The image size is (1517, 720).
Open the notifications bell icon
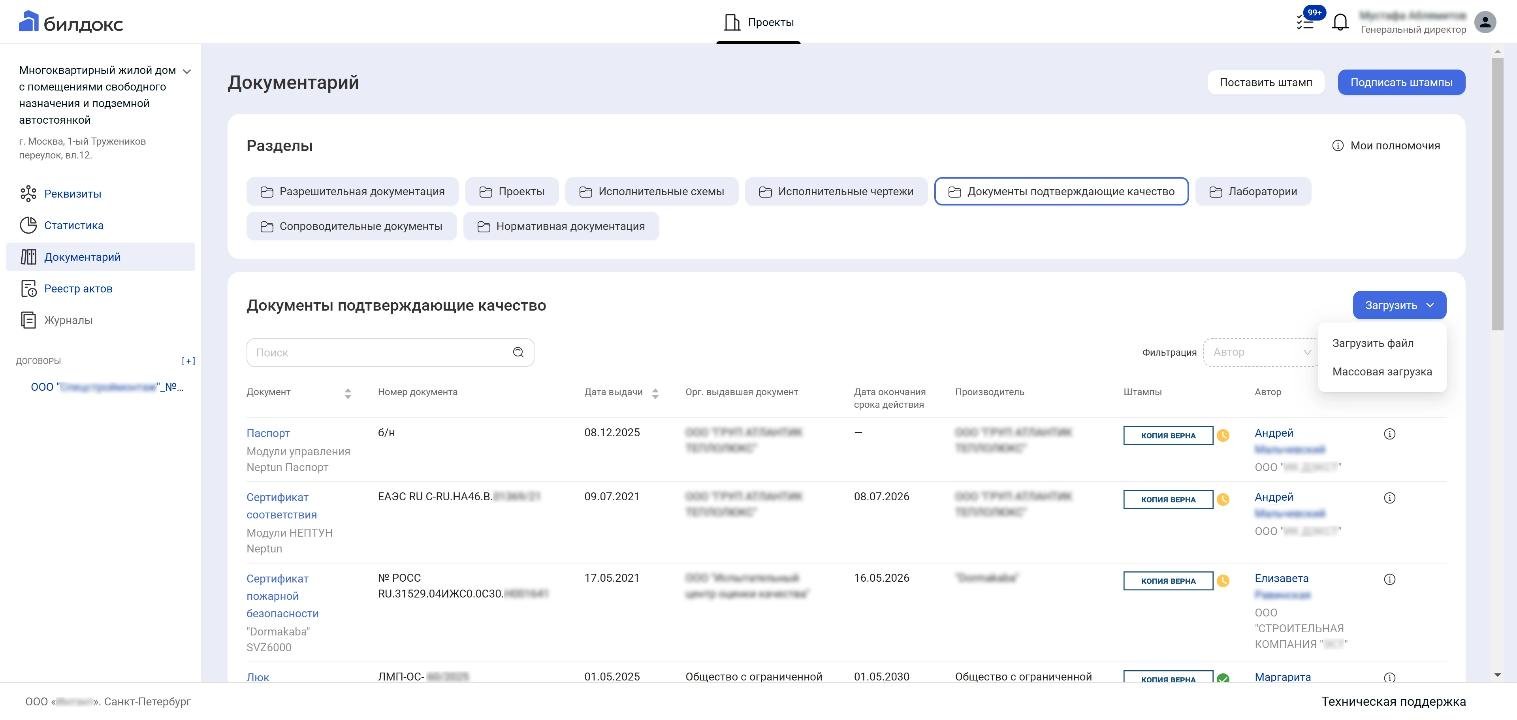[1340, 22]
